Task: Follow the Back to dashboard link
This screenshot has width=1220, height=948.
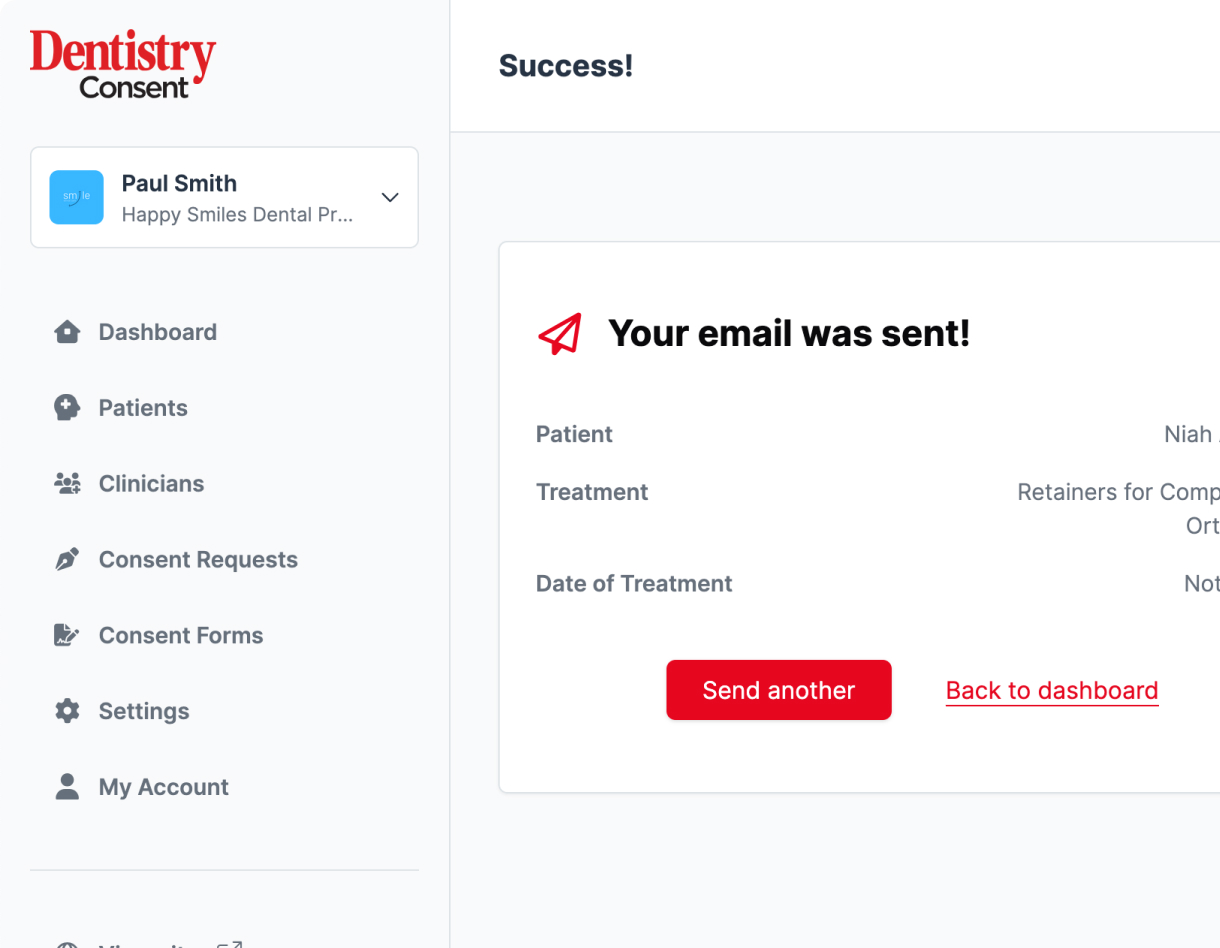Action: click(1052, 690)
